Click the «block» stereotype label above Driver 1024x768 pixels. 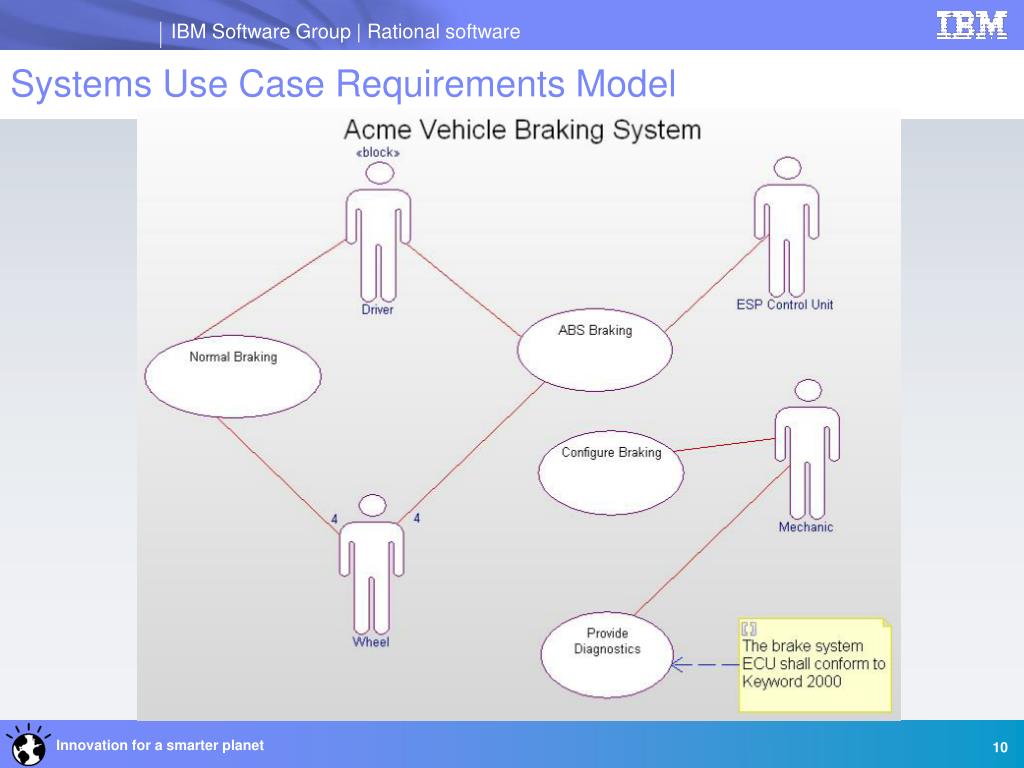377,153
